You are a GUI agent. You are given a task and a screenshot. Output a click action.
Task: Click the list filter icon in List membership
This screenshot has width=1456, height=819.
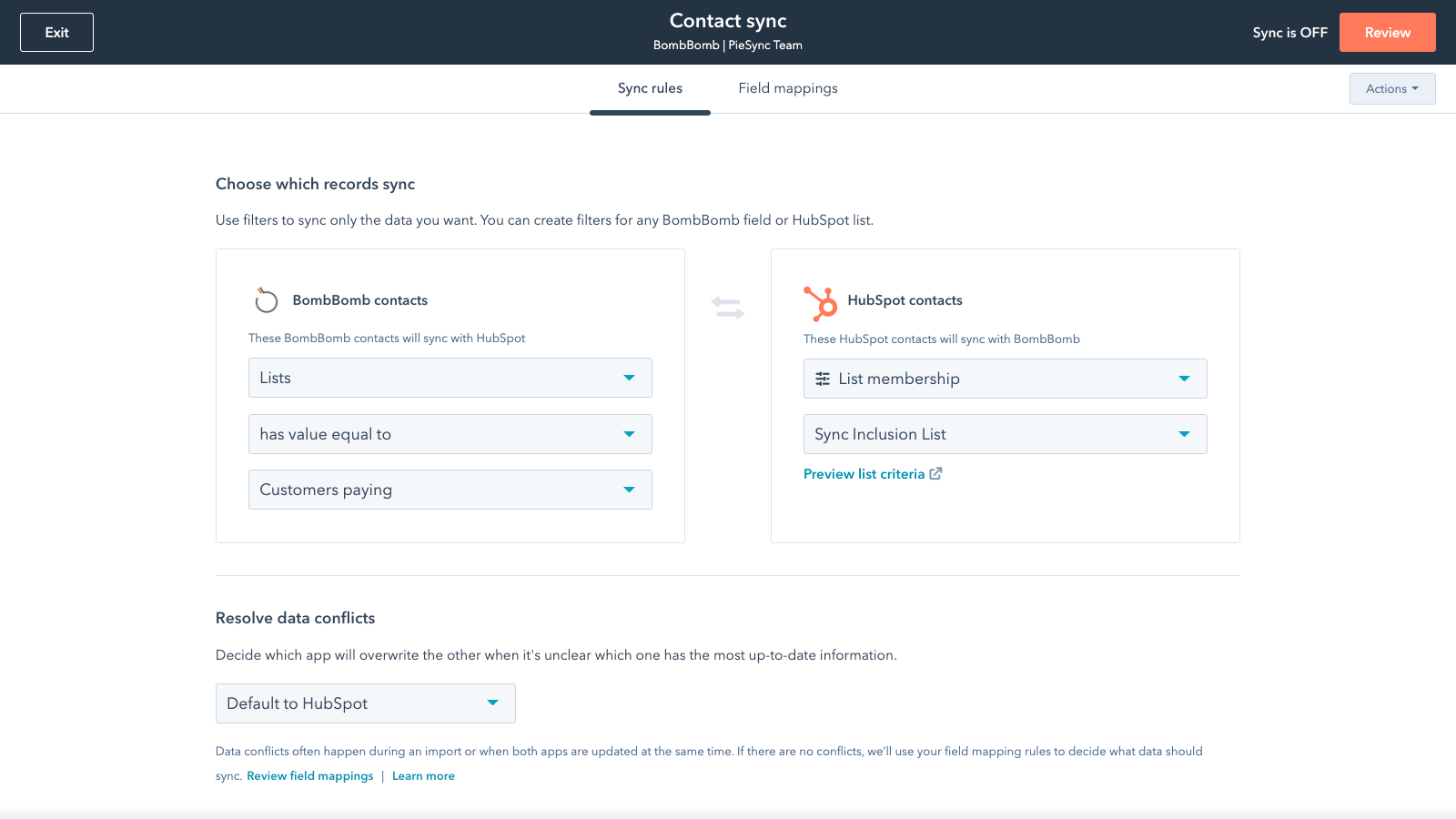pyautogui.click(x=823, y=378)
